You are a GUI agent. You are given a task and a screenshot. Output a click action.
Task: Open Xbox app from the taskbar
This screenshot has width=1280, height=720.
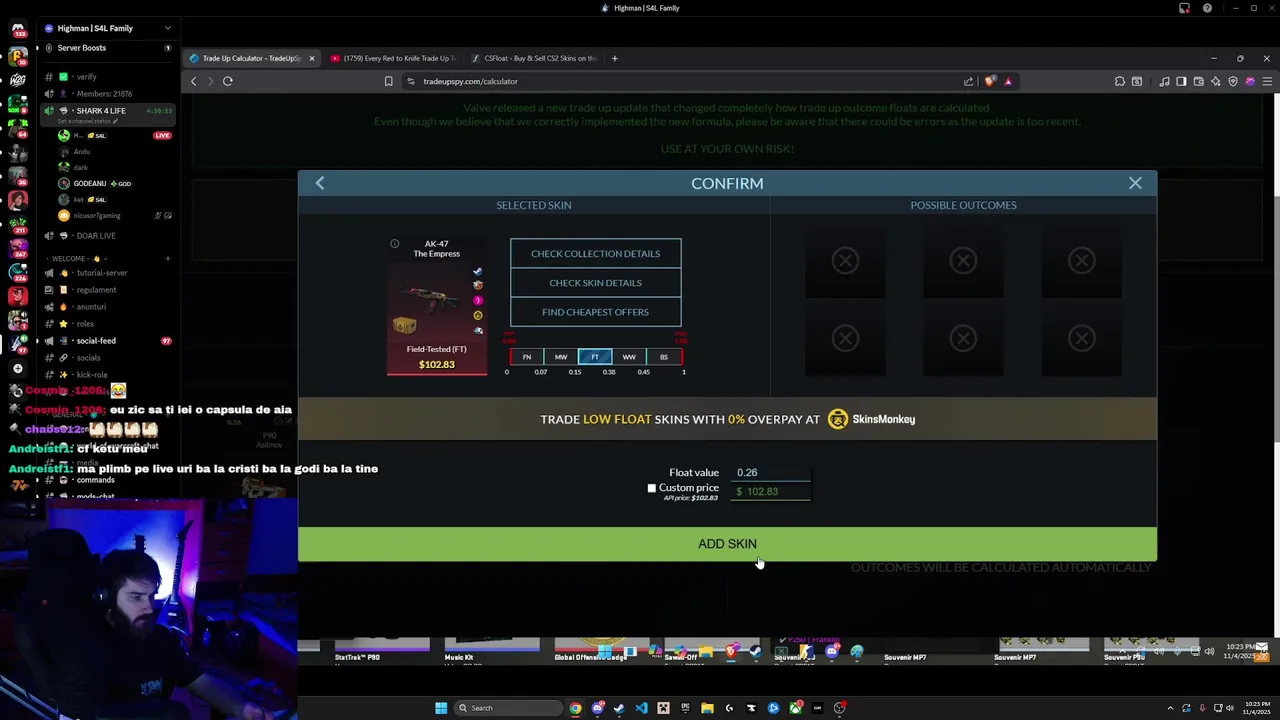tap(795, 708)
